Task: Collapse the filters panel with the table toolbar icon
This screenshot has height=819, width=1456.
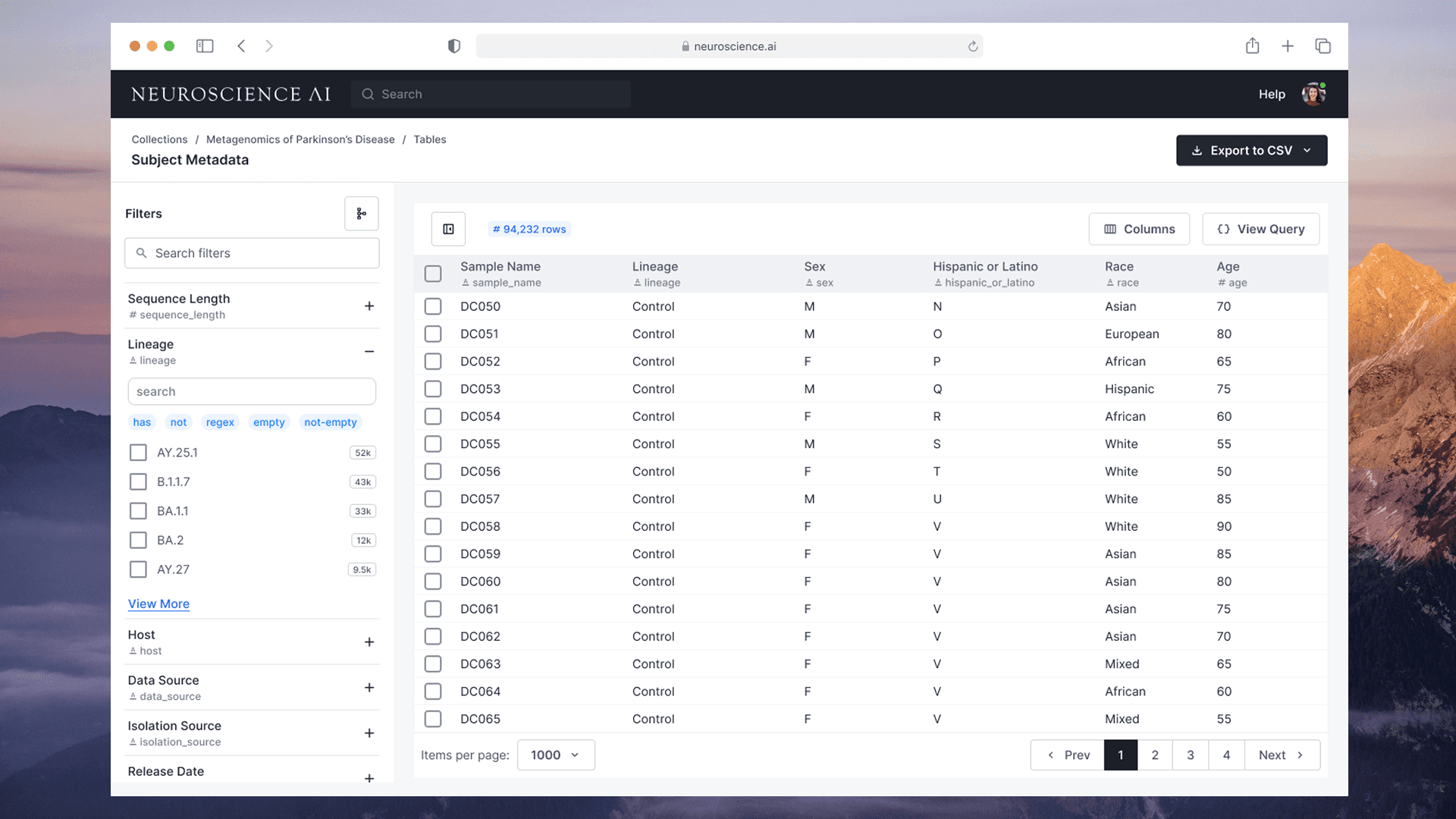Action: click(448, 229)
